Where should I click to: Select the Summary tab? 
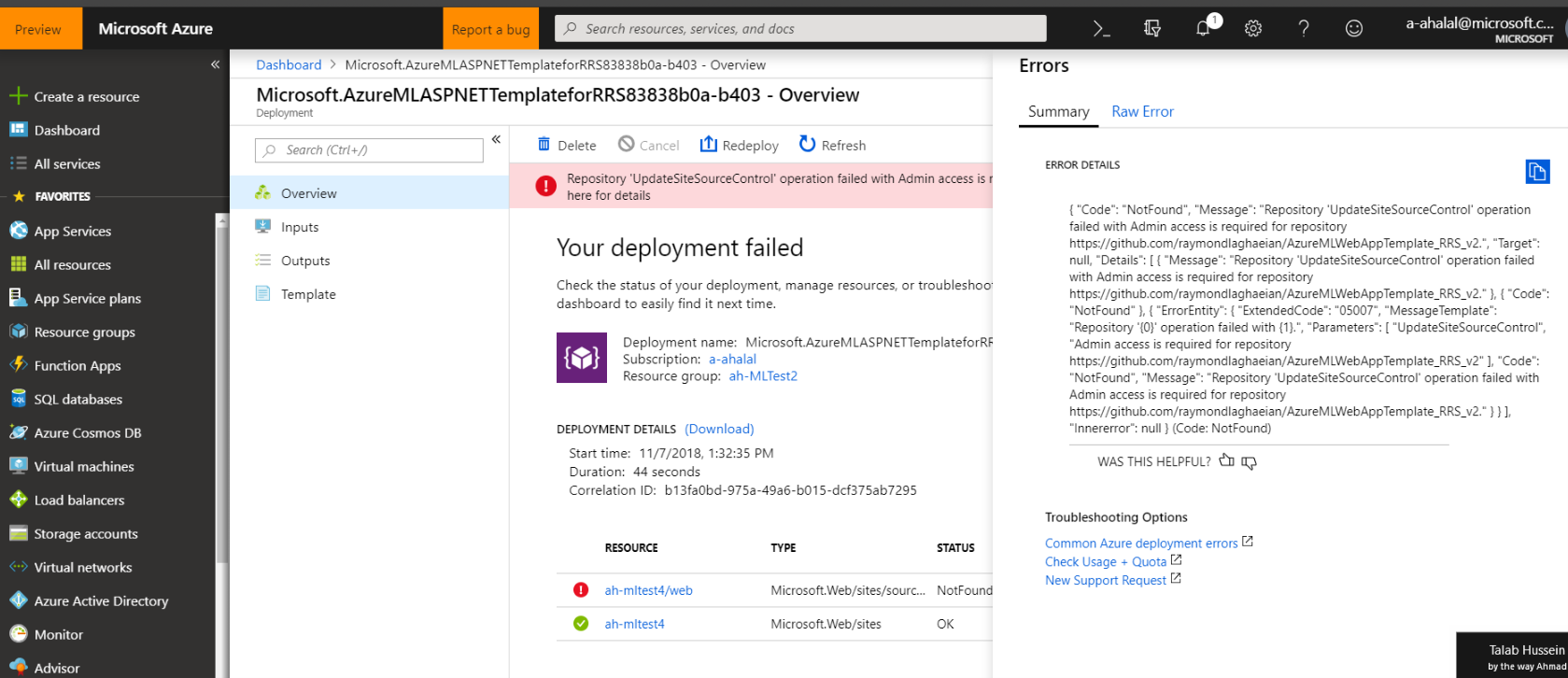coord(1058,111)
